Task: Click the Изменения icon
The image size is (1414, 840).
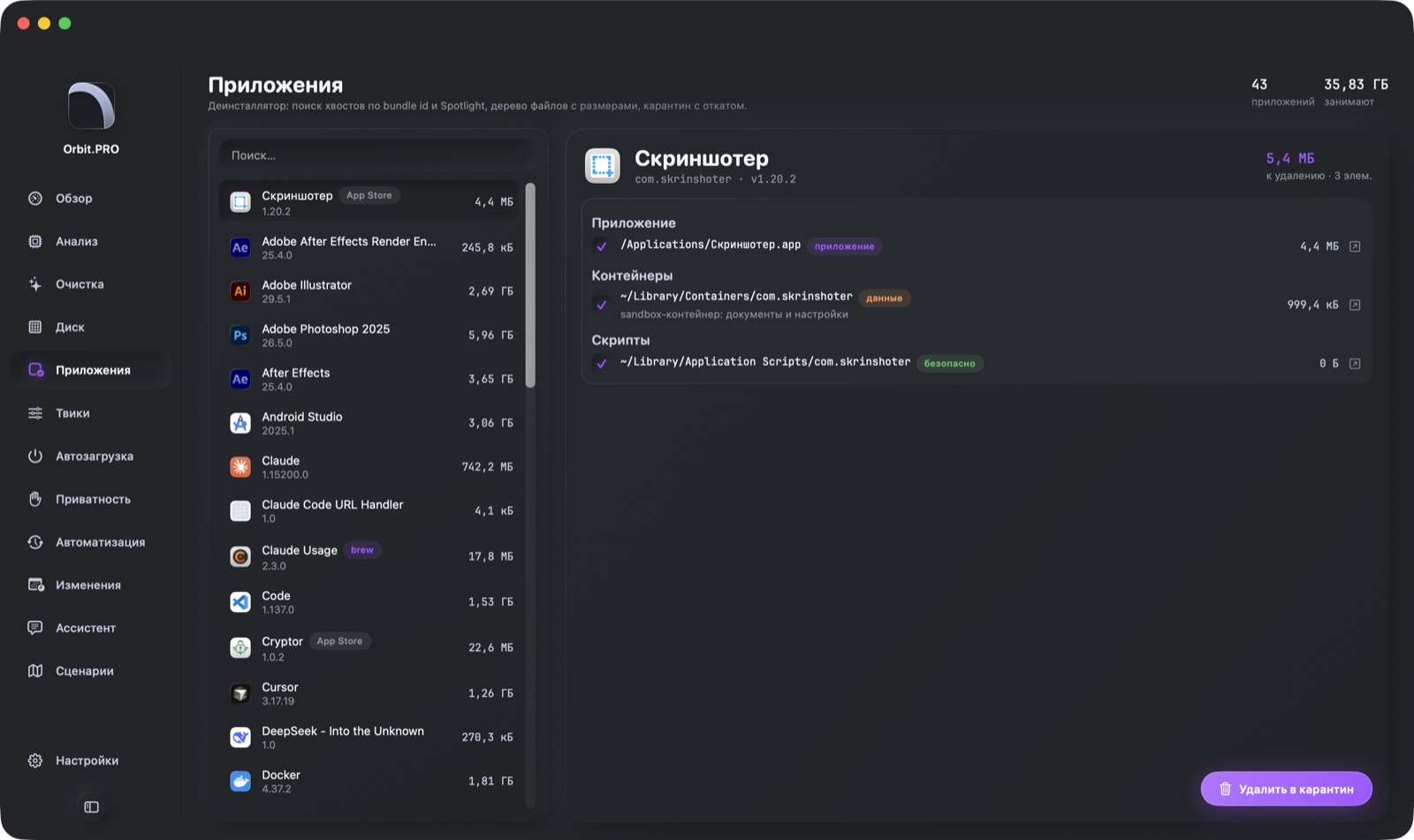Action: [x=35, y=585]
